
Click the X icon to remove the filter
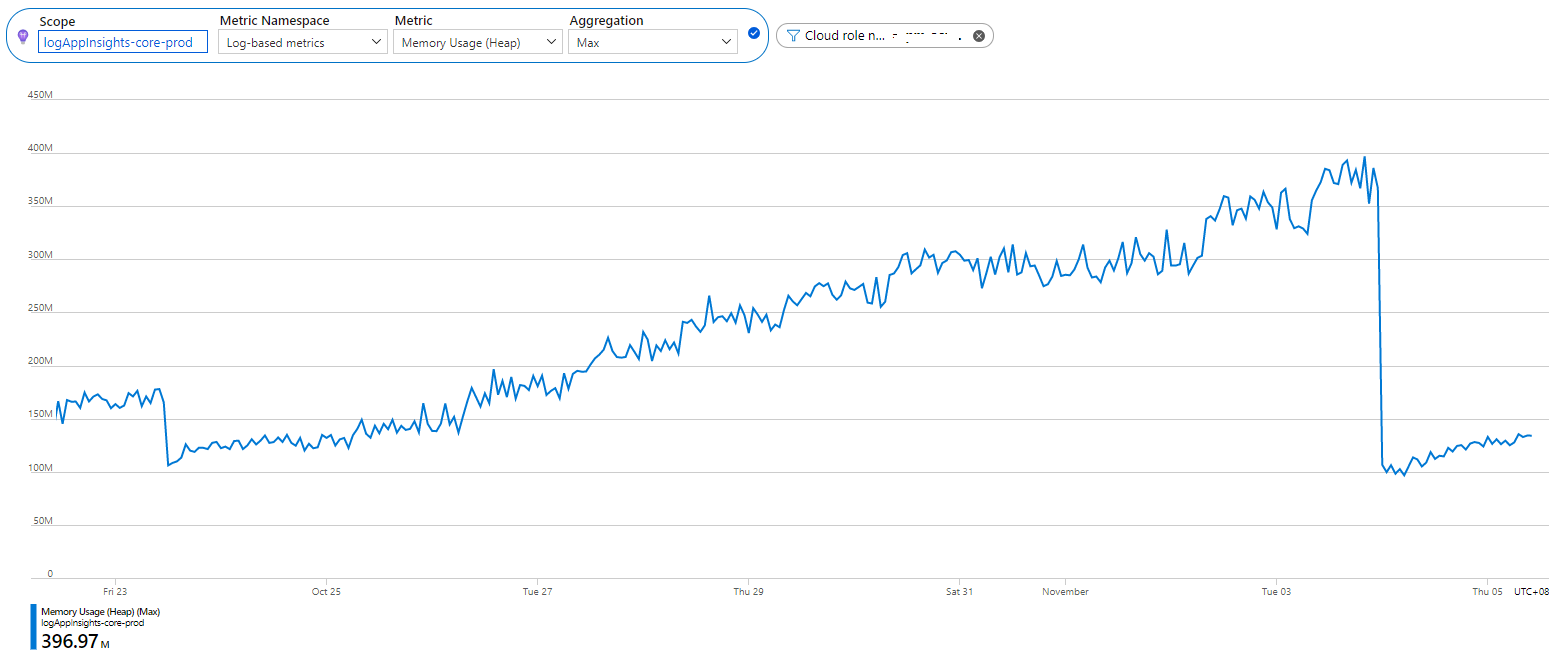(x=978, y=35)
